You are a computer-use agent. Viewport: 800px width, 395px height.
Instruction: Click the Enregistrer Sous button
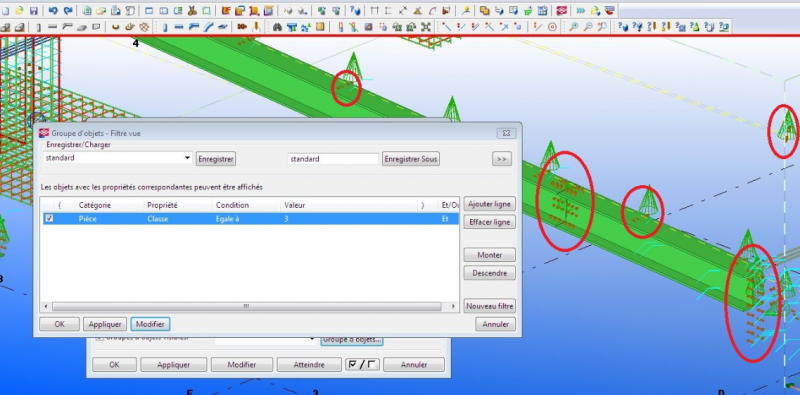[411, 159]
